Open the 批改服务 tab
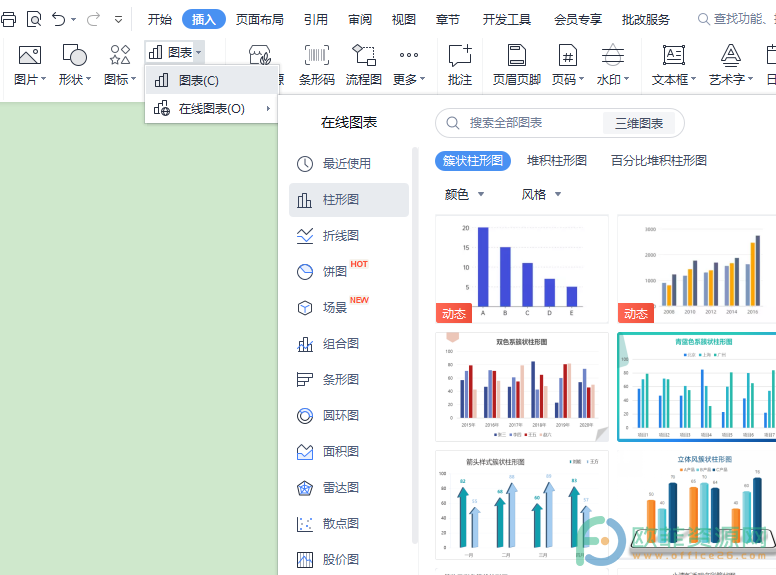This screenshot has width=776, height=575. pos(646,19)
